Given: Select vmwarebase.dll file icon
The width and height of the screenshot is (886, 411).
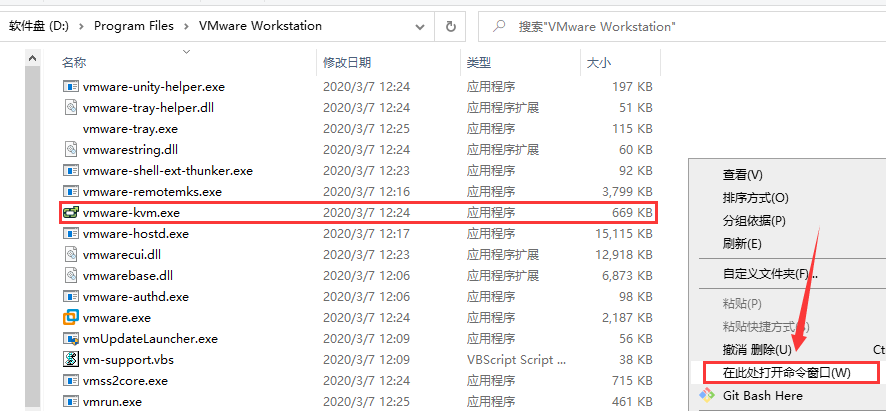Looking at the screenshot, I should click(x=70, y=275).
